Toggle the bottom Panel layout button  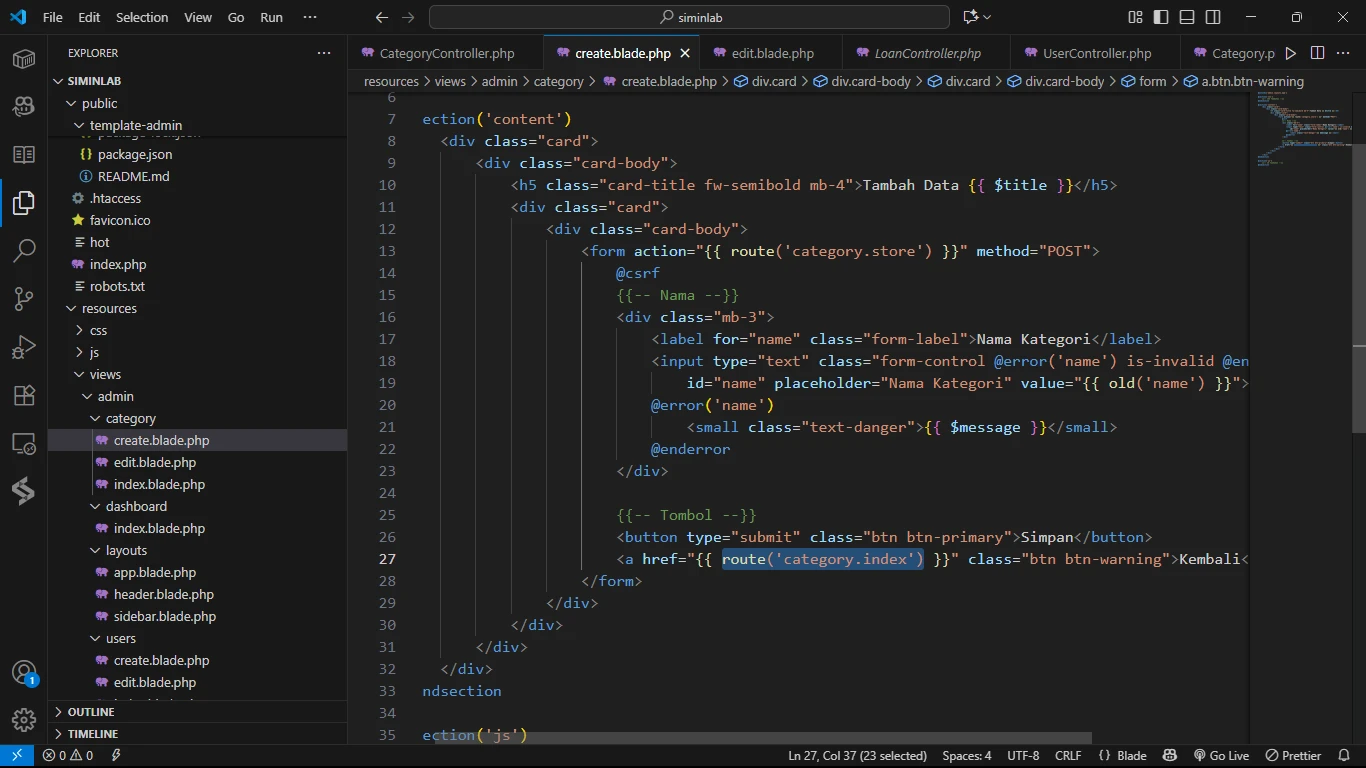1187,17
